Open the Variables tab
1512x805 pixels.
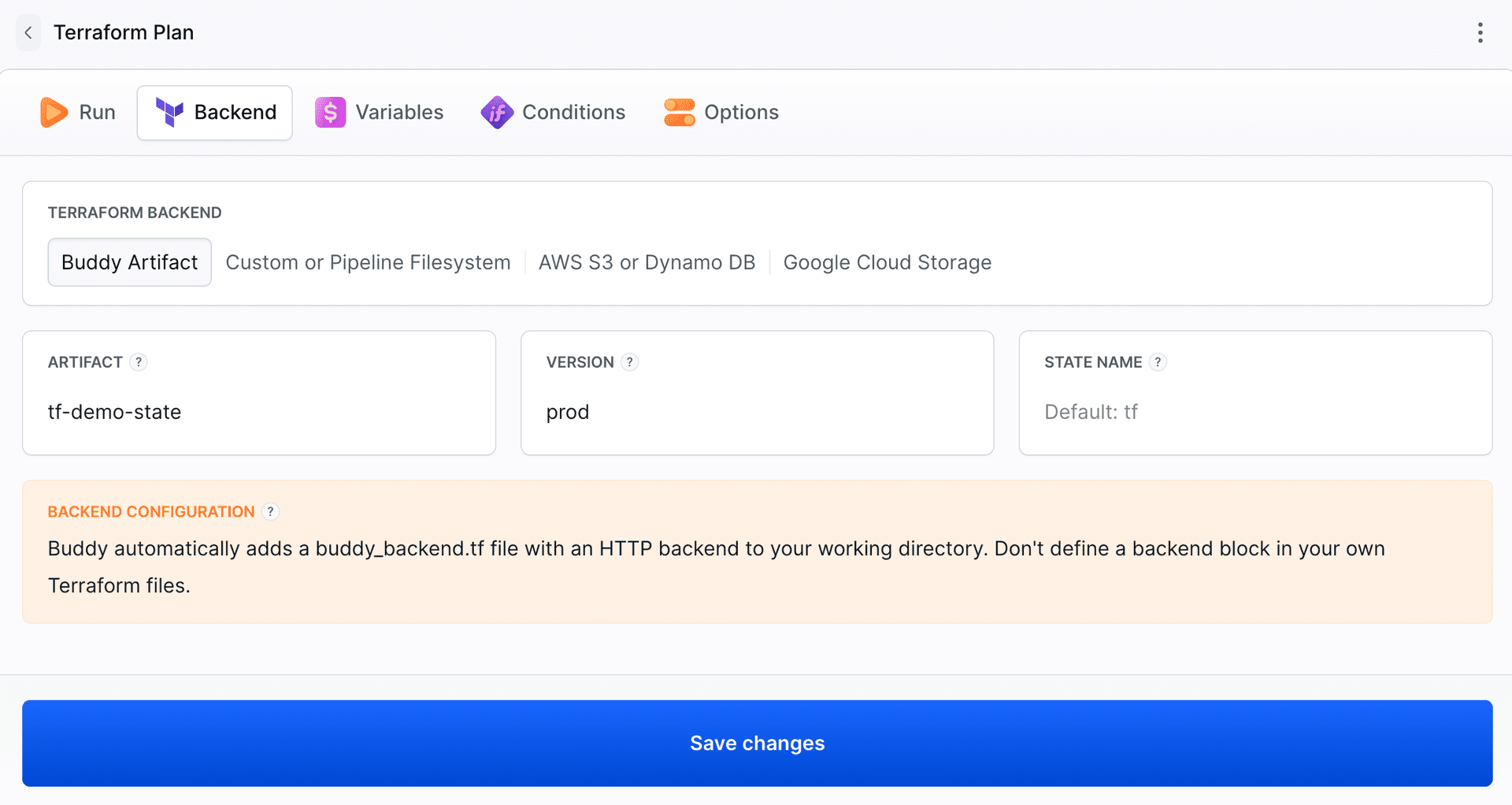(380, 113)
